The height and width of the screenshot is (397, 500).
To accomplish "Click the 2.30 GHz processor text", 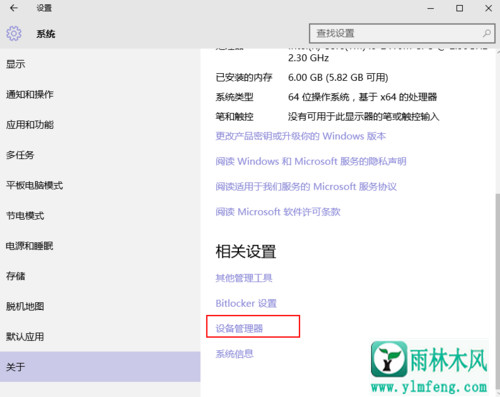I will 308,58.
